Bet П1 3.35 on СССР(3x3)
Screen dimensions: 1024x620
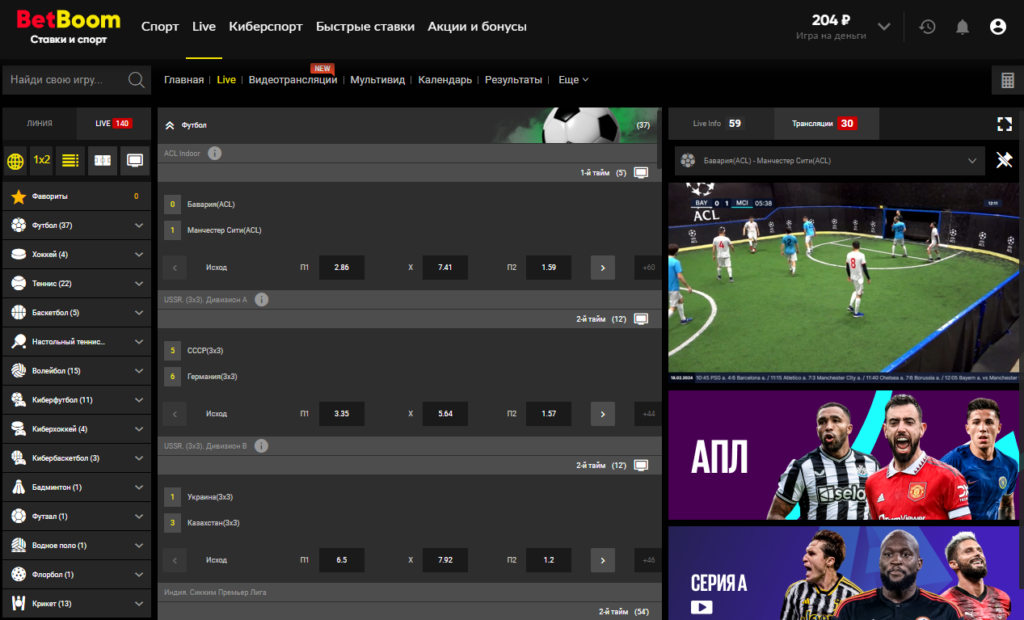342,414
